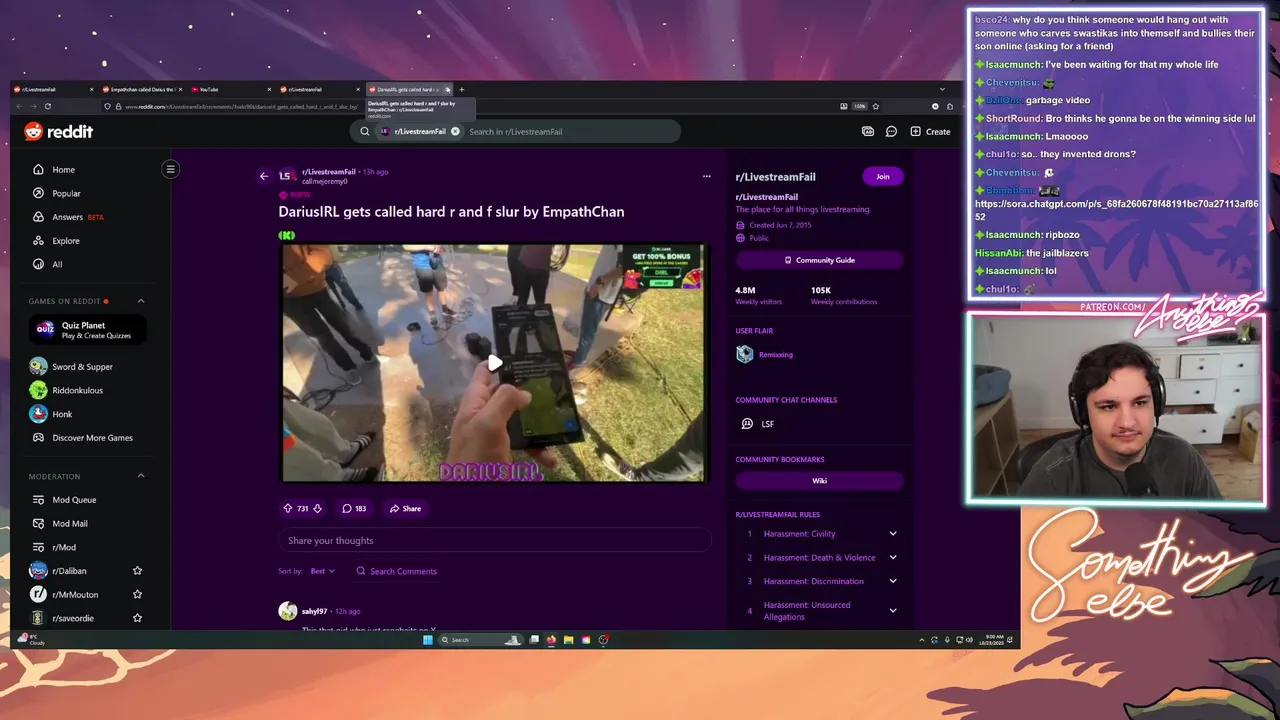Open a new browser tab

coord(461,89)
